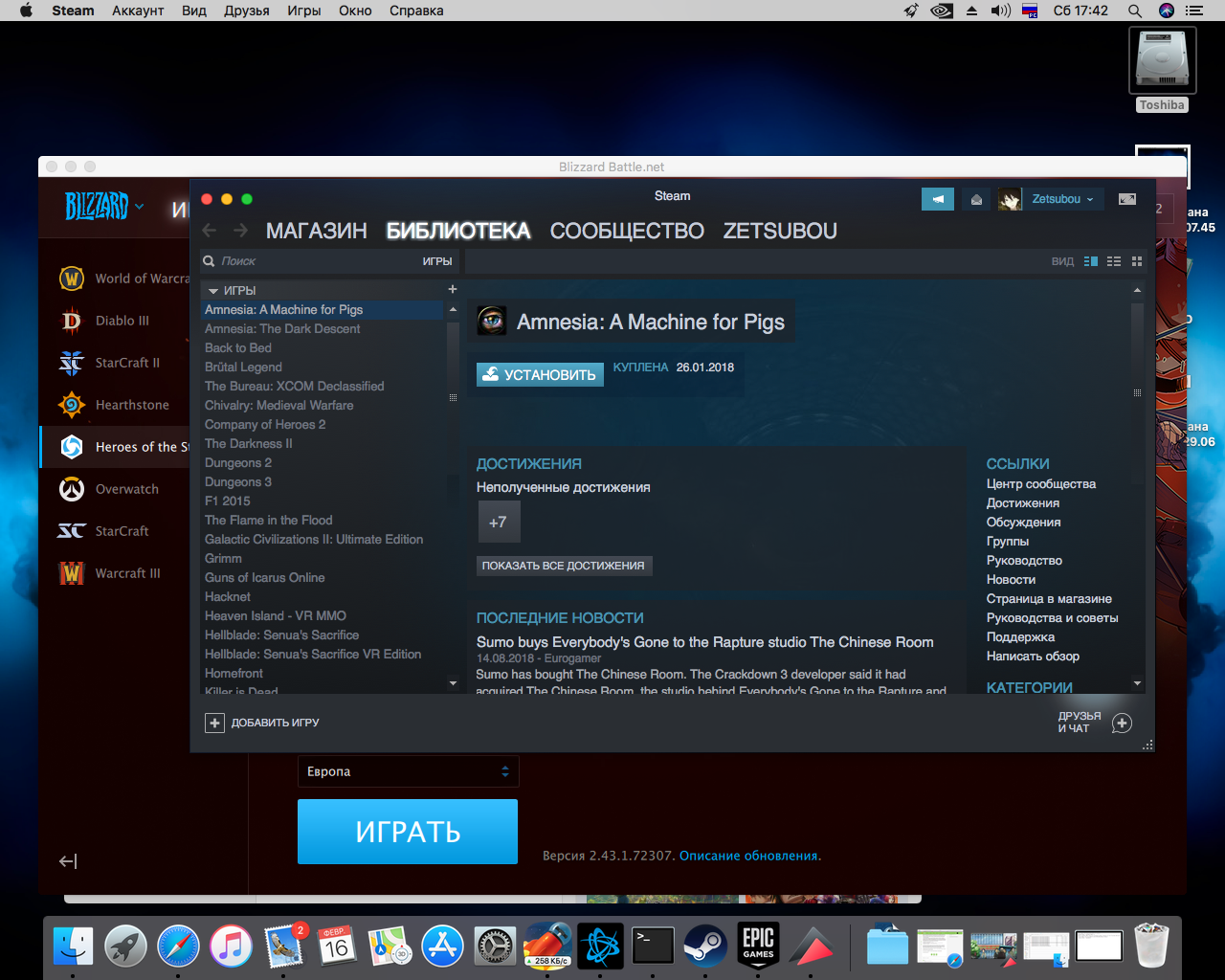Go forward with Steam forward arrow

click(241, 231)
